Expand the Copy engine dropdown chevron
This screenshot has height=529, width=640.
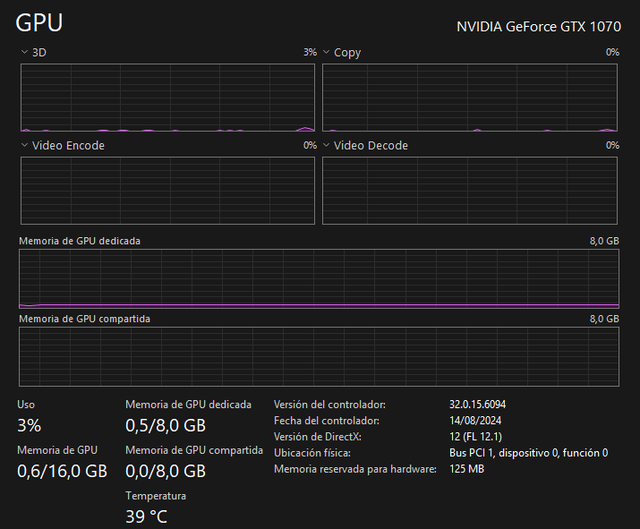[327, 52]
